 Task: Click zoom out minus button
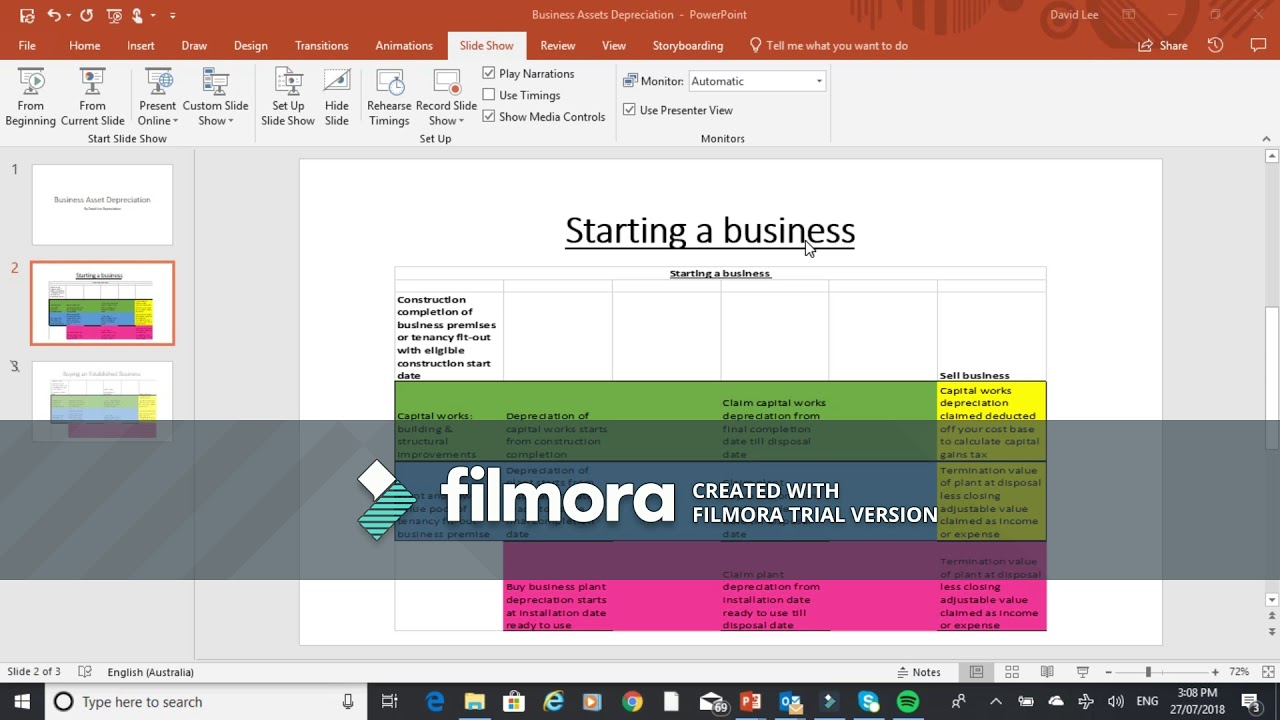tap(1108, 672)
